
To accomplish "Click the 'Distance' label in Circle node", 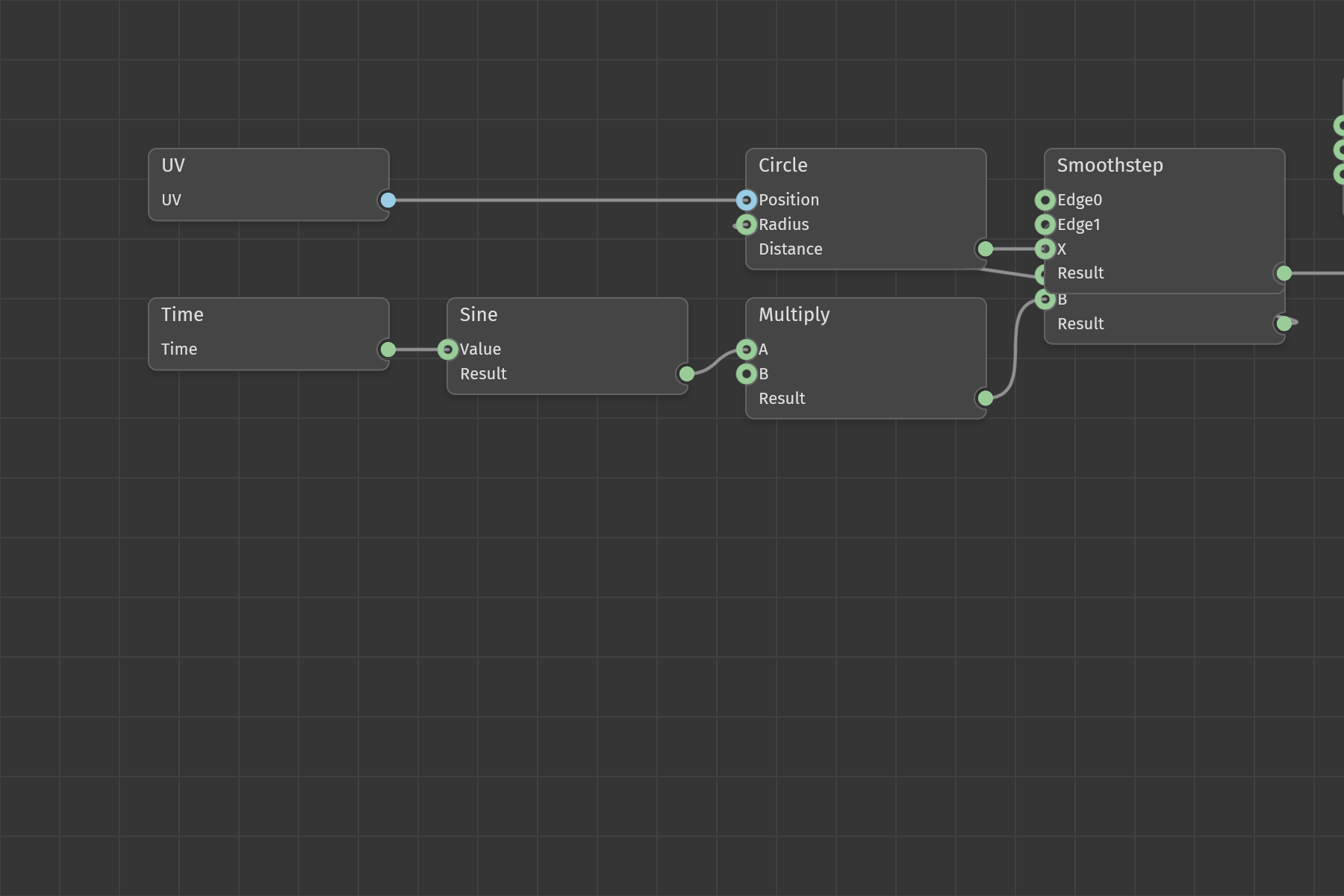I will [790, 249].
